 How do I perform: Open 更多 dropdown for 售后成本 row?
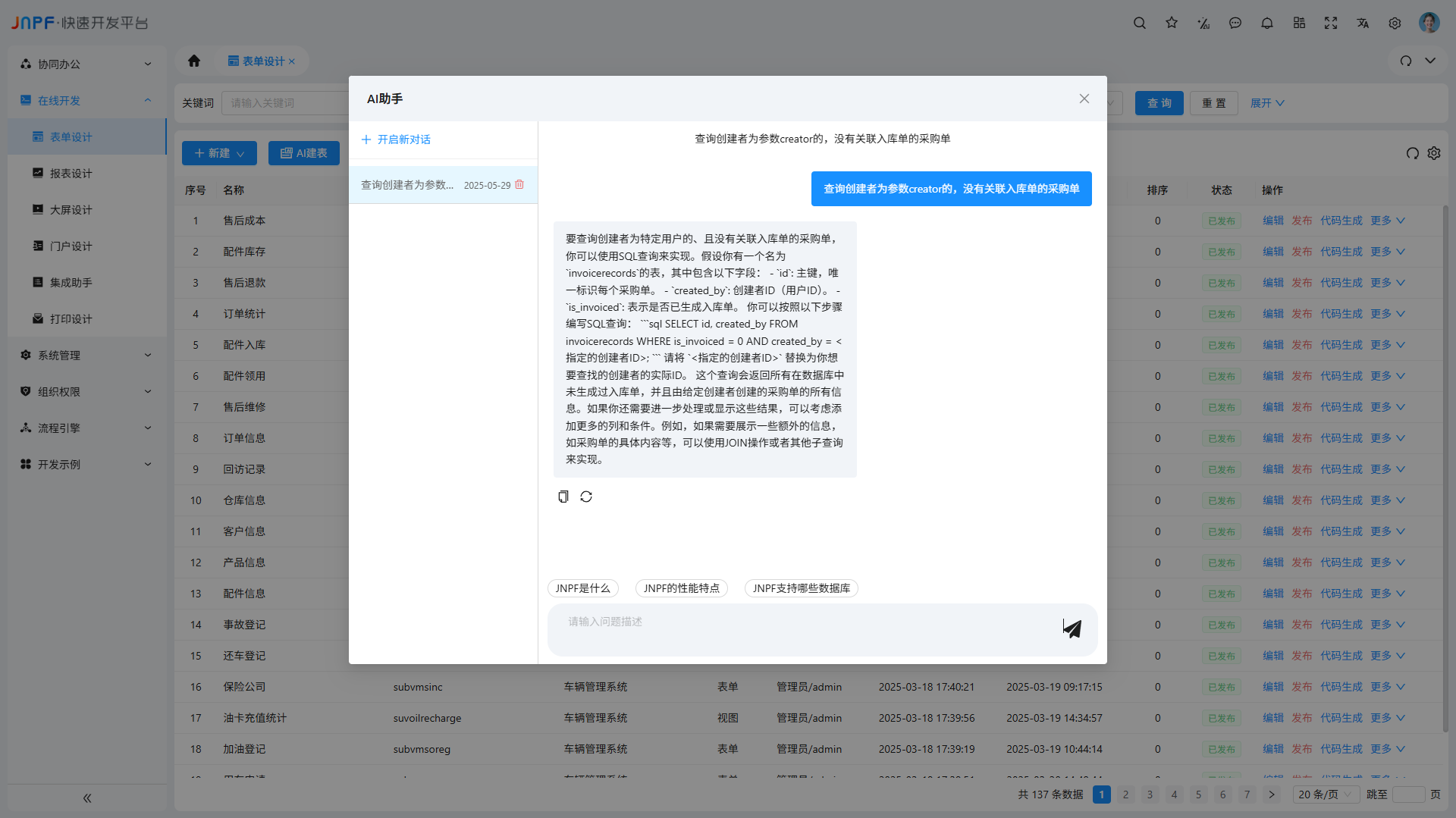1387,221
